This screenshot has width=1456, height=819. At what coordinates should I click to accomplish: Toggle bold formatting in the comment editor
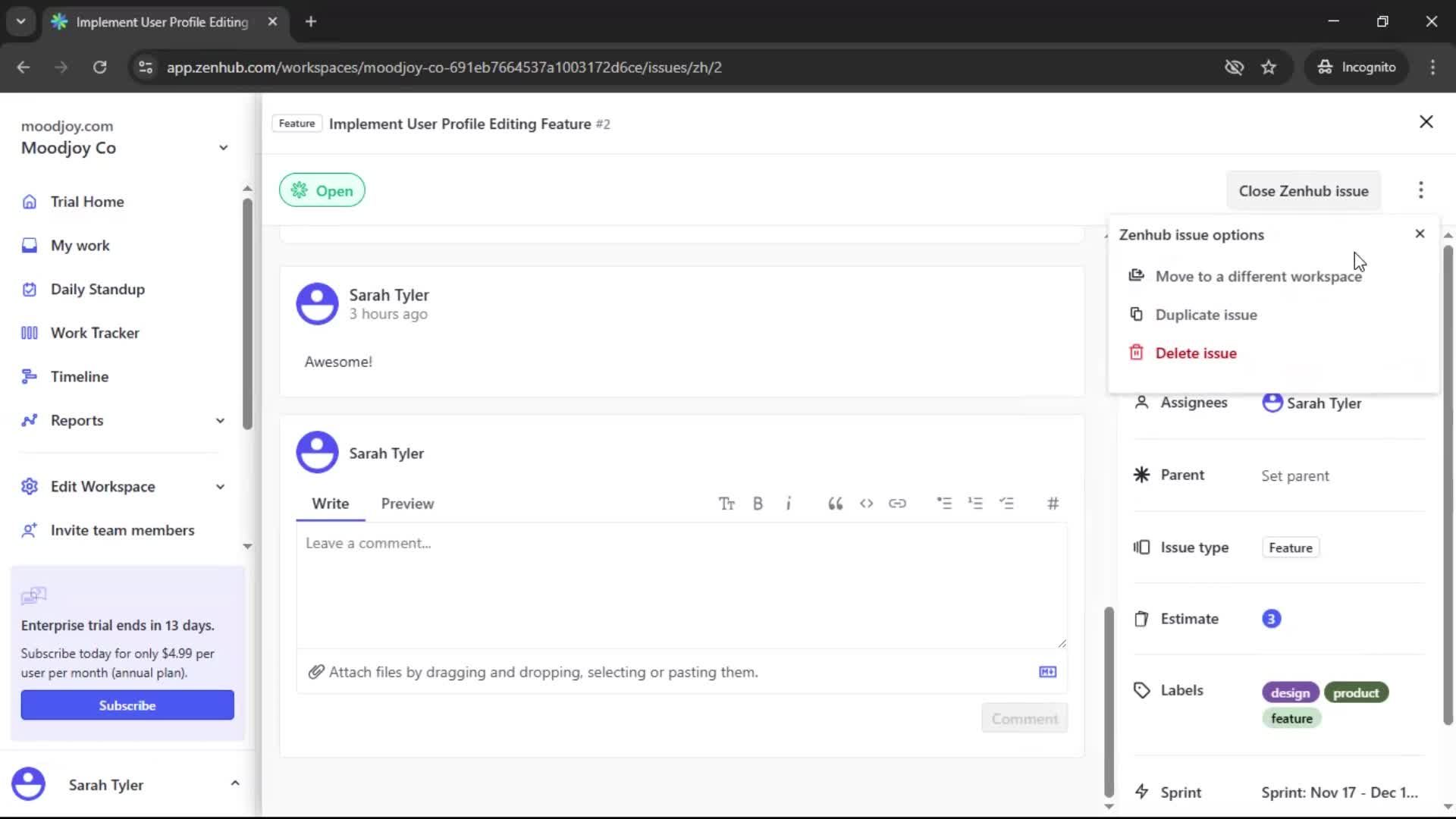[x=758, y=503]
